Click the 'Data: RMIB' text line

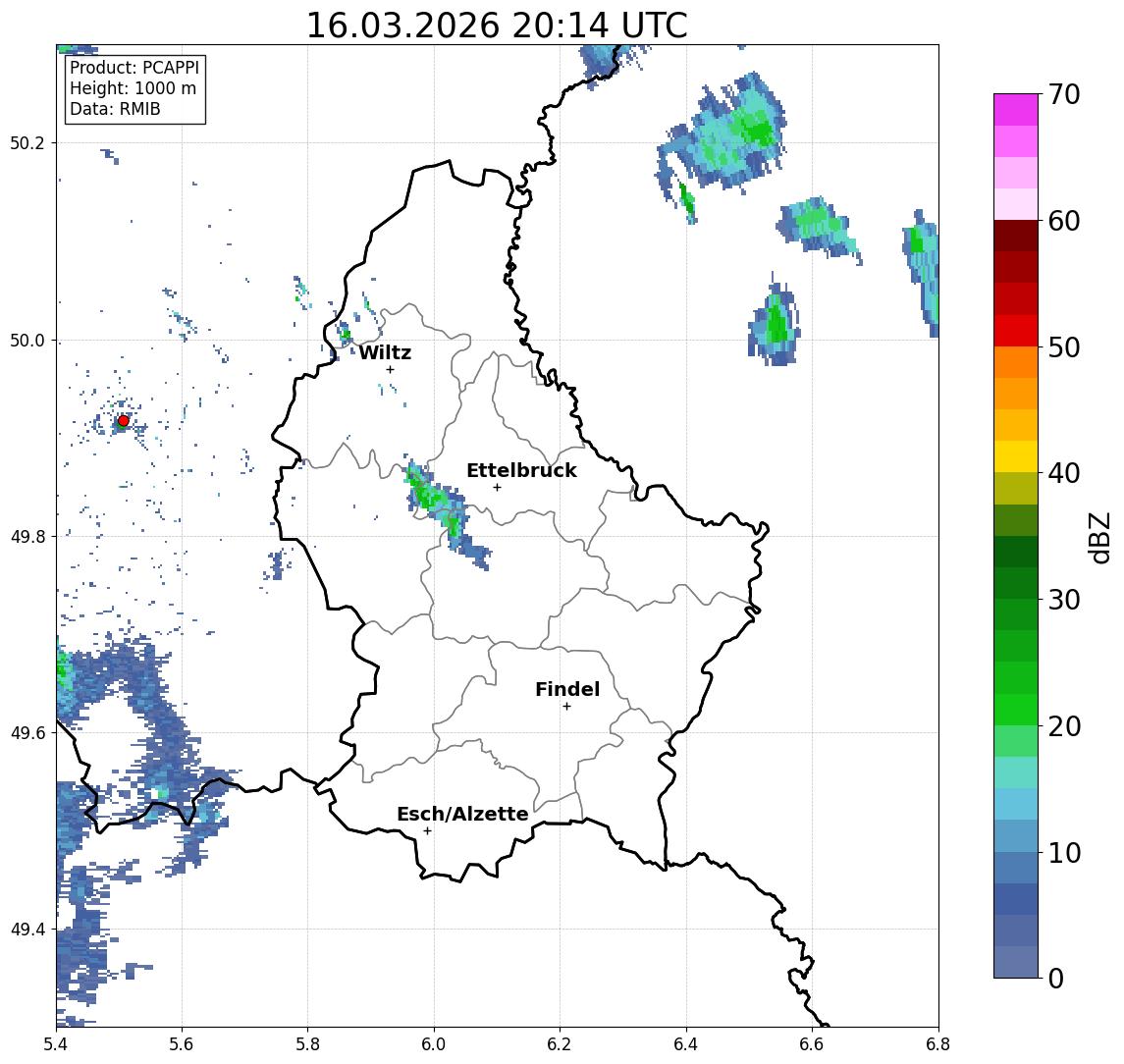coord(115,109)
